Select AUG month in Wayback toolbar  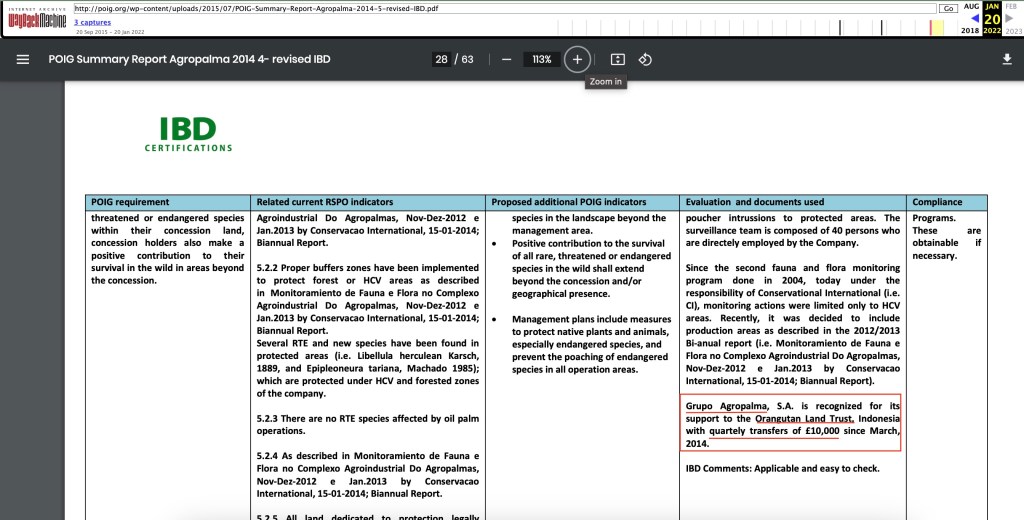(x=971, y=6)
